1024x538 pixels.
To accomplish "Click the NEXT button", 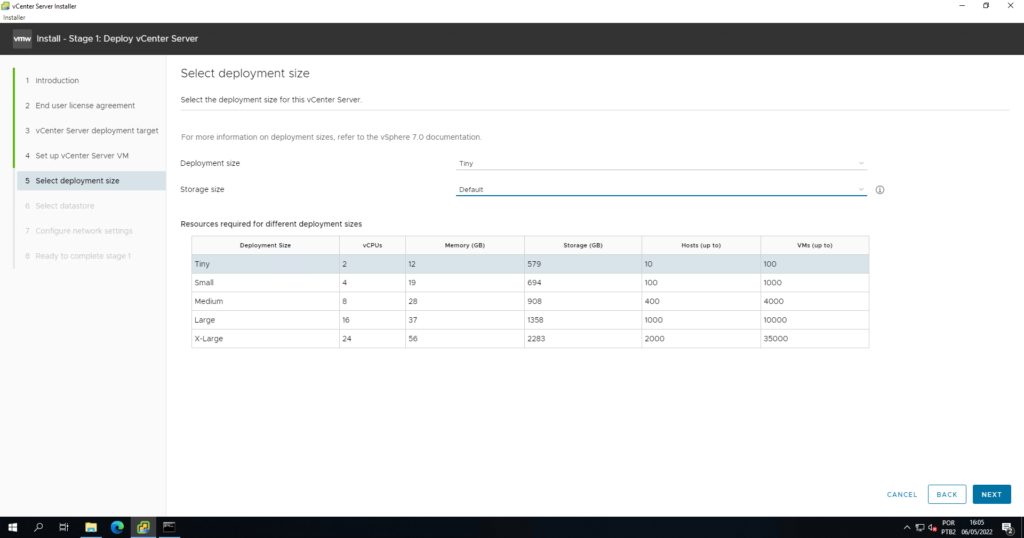I will (991, 494).
